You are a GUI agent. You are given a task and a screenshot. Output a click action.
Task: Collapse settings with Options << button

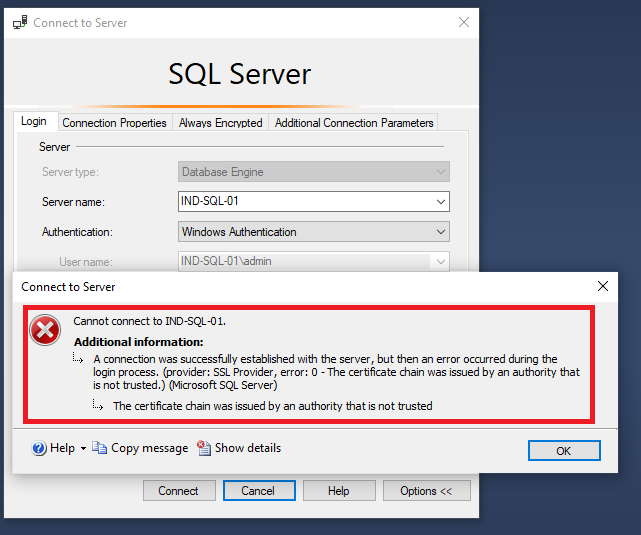pyautogui.click(x=427, y=490)
